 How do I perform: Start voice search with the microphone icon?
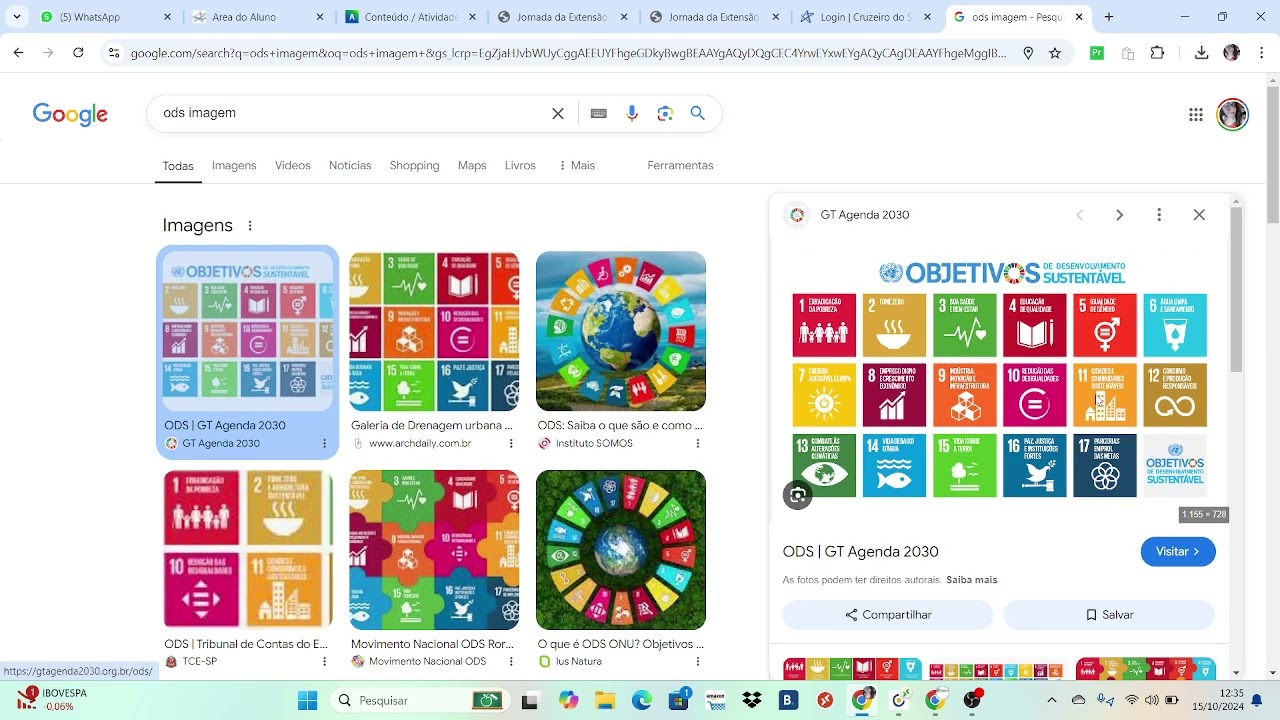click(x=632, y=113)
